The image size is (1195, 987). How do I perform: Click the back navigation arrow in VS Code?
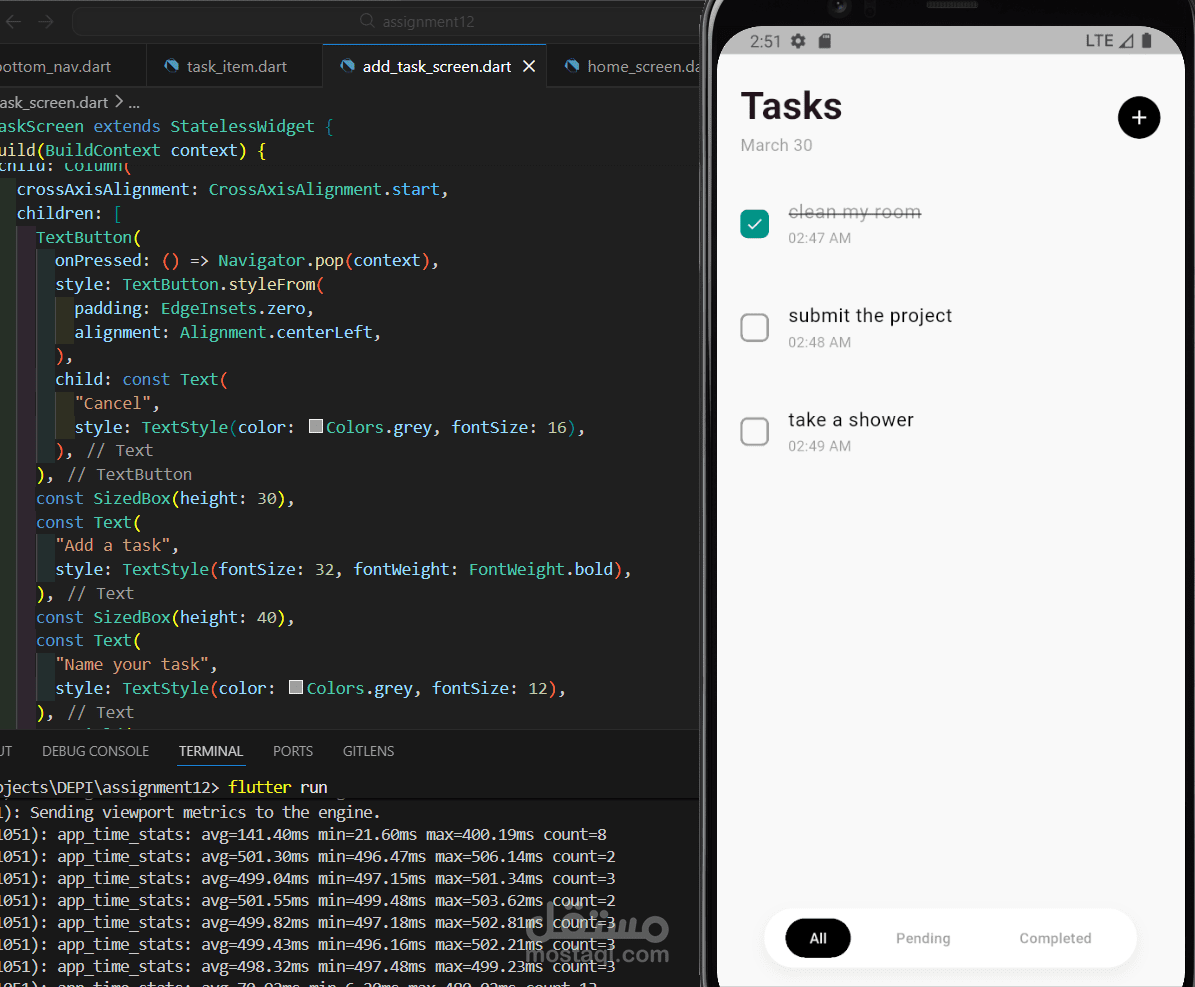coord(12,20)
